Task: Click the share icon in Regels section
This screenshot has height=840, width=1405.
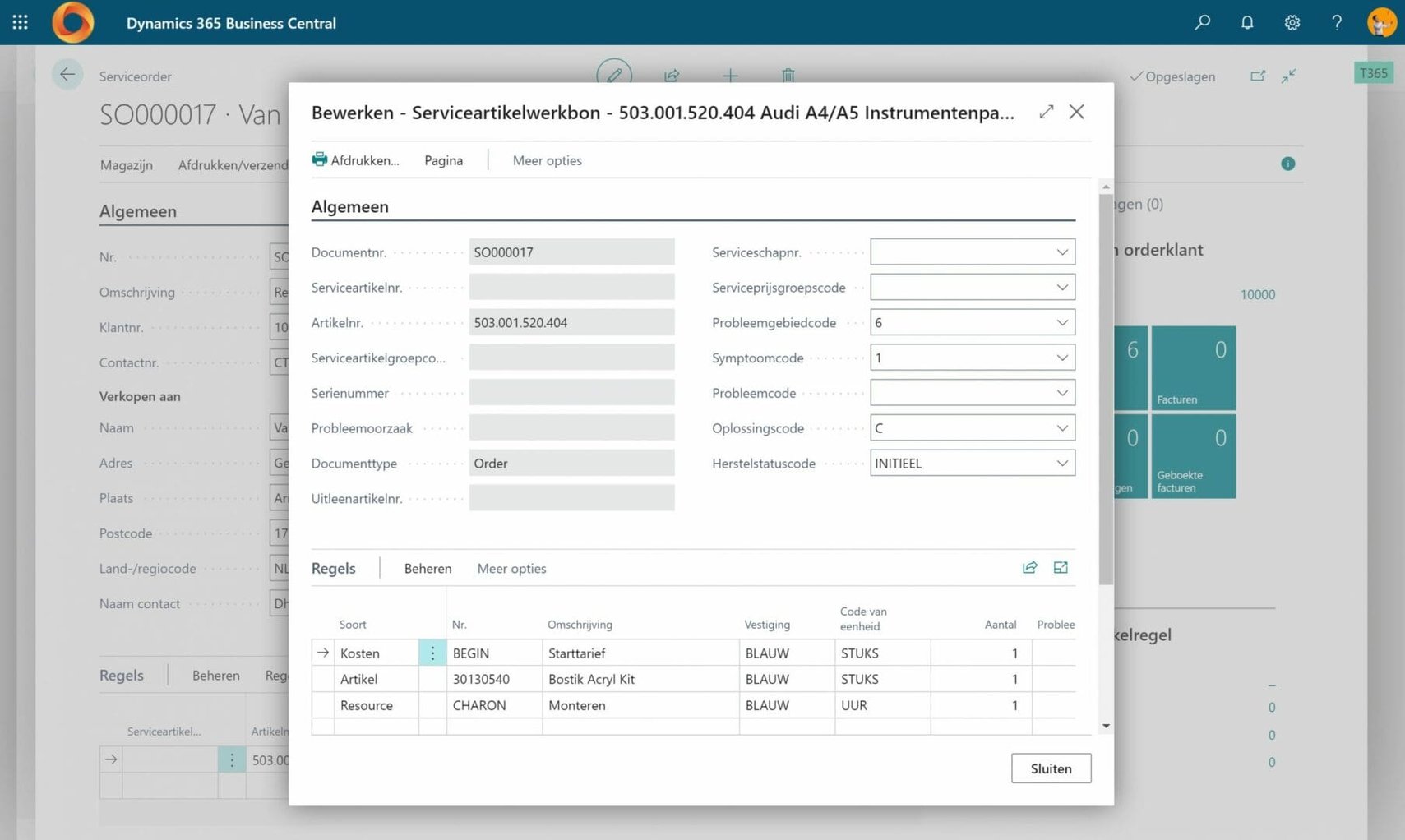Action: [x=1029, y=567]
